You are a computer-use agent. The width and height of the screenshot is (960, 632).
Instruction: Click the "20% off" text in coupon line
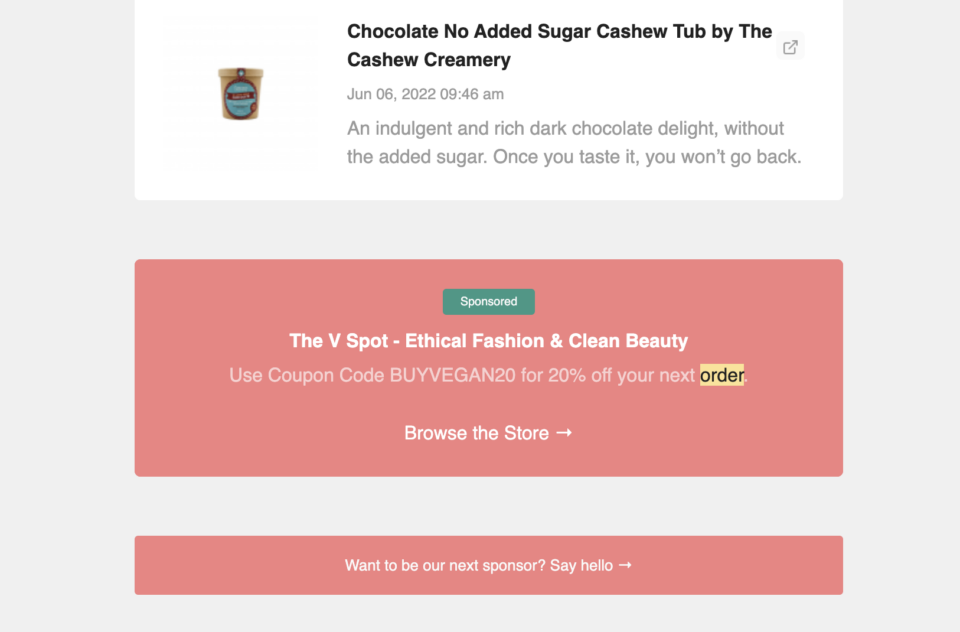[x=582, y=376]
